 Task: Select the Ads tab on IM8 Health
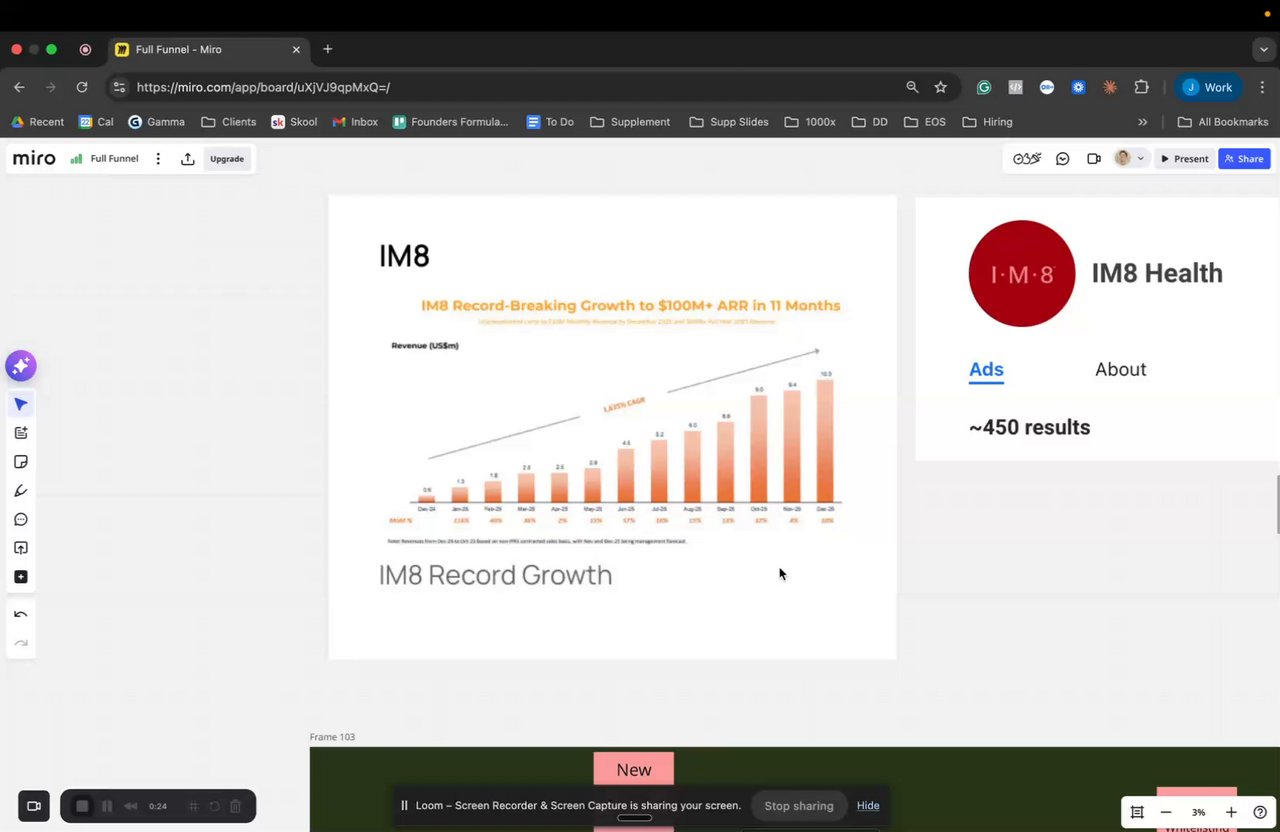click(986, 370)
